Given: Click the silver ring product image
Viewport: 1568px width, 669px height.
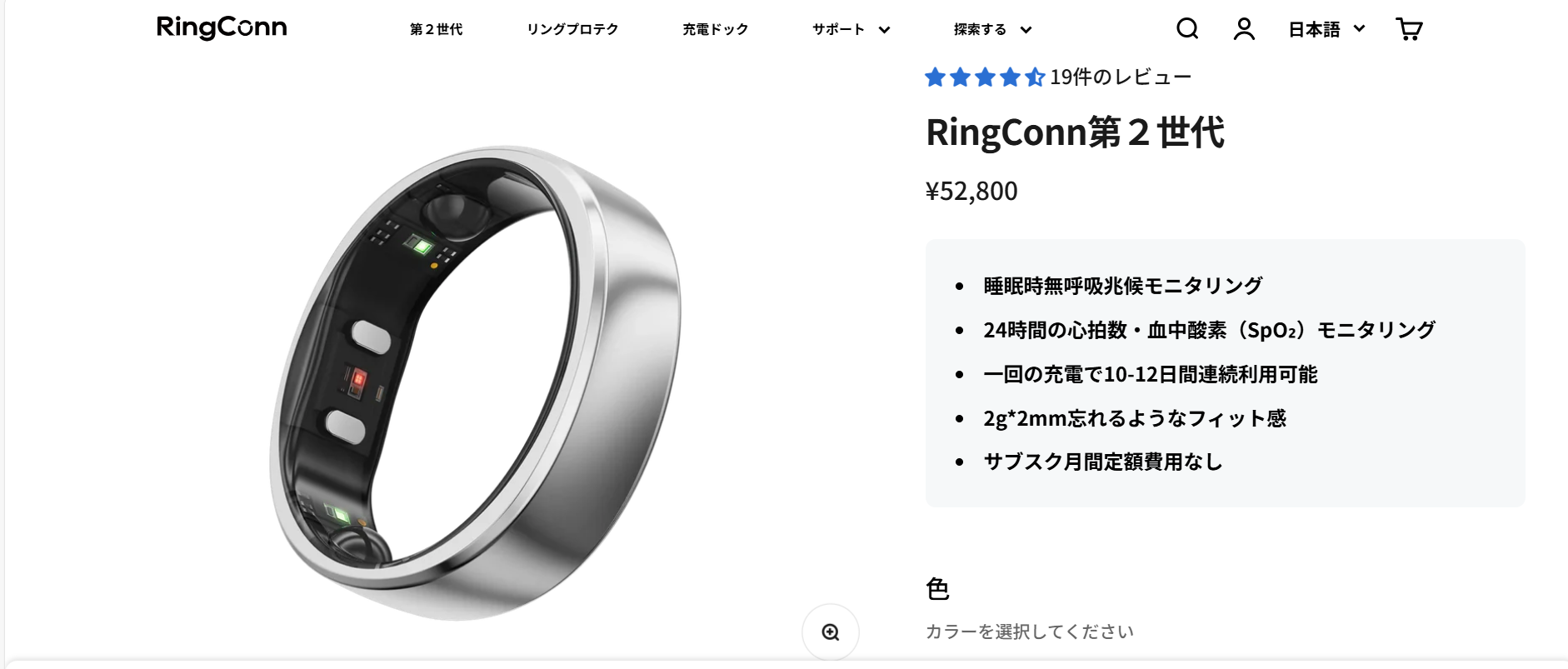Looking at the screenshot, I should point(476,382).
